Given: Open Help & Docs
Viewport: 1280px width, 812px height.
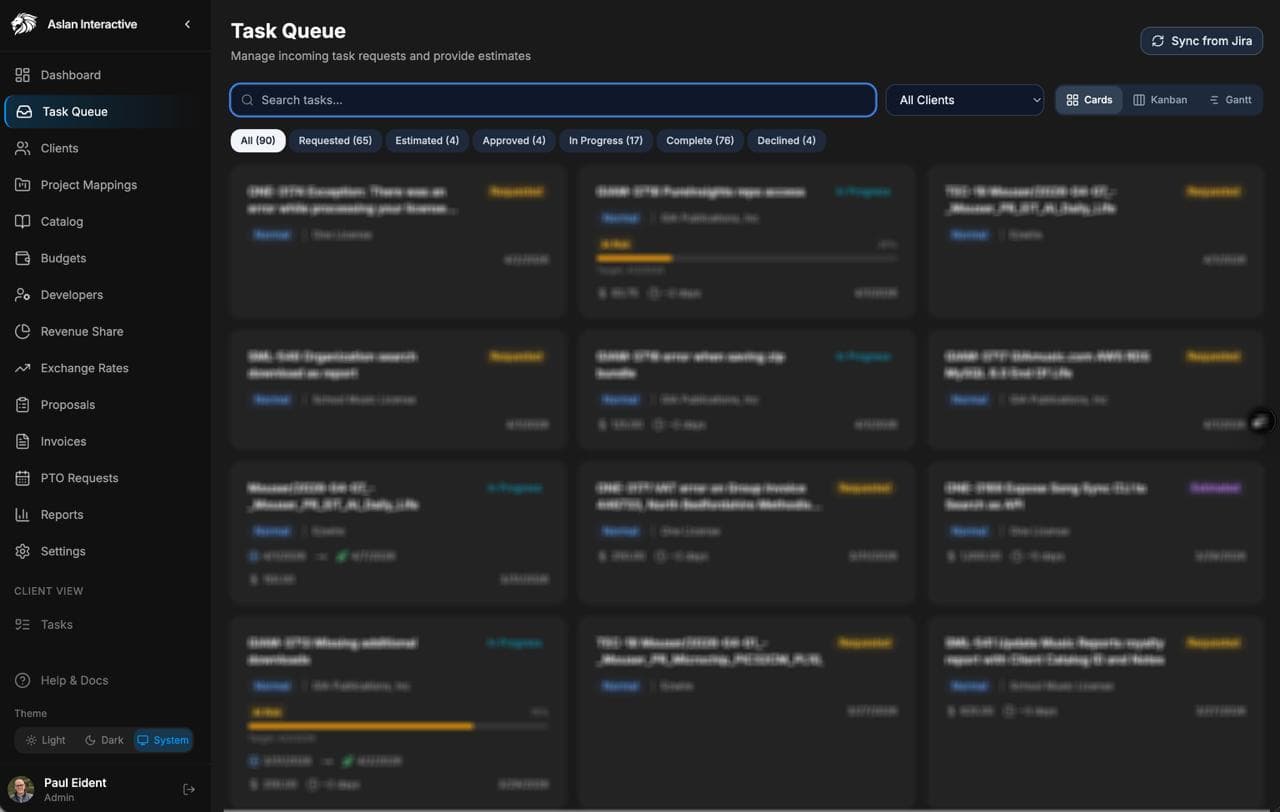Looking at the screenshot, I should pyautogui.click(x=72, y=680).
